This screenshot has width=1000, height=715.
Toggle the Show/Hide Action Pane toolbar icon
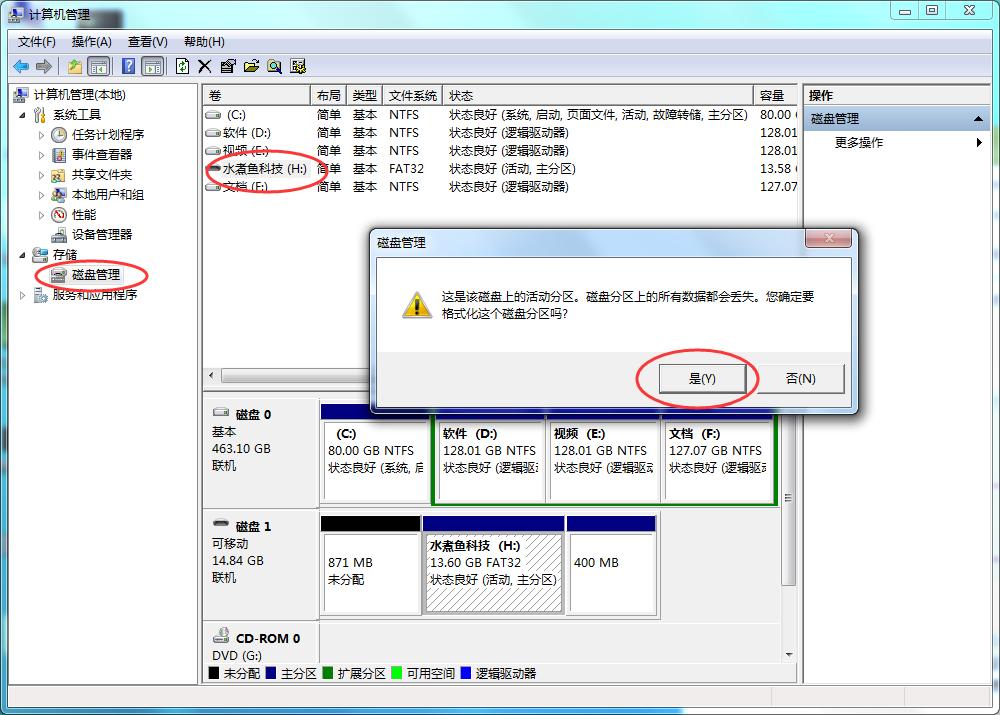(x=154, y=65)
